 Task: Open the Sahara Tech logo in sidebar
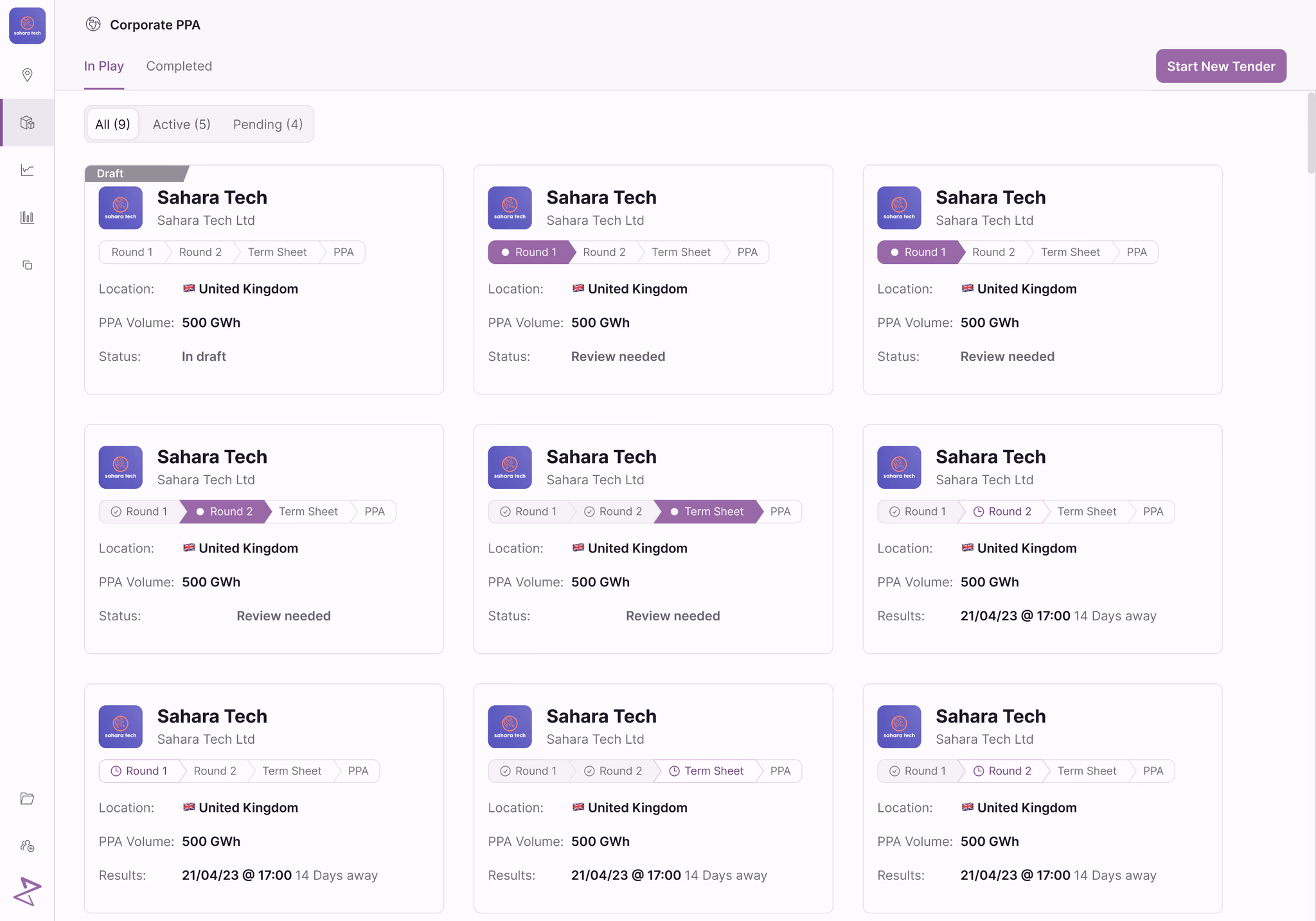[27, 26]
